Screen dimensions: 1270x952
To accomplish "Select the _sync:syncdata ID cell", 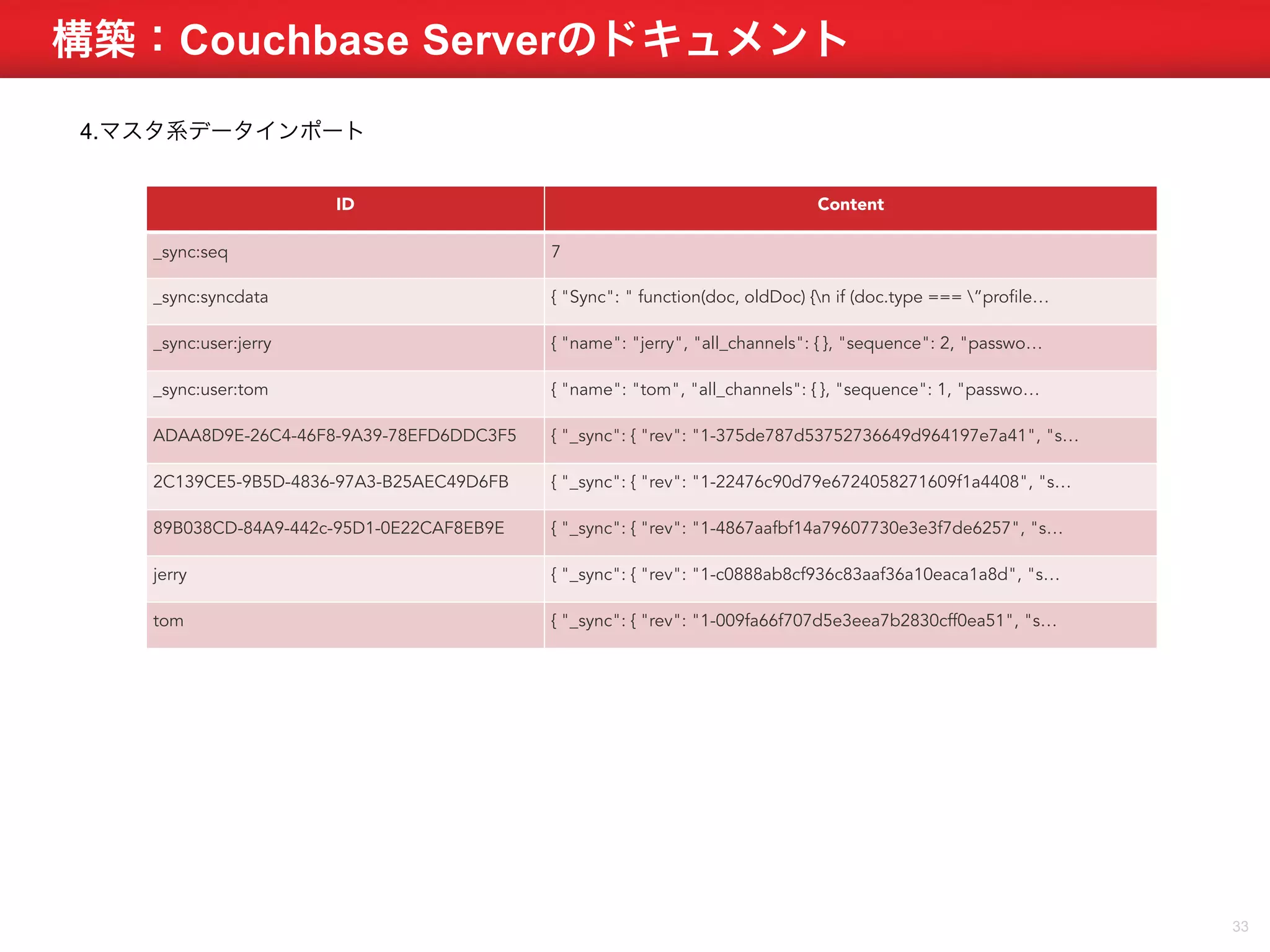I will [345, 301].
